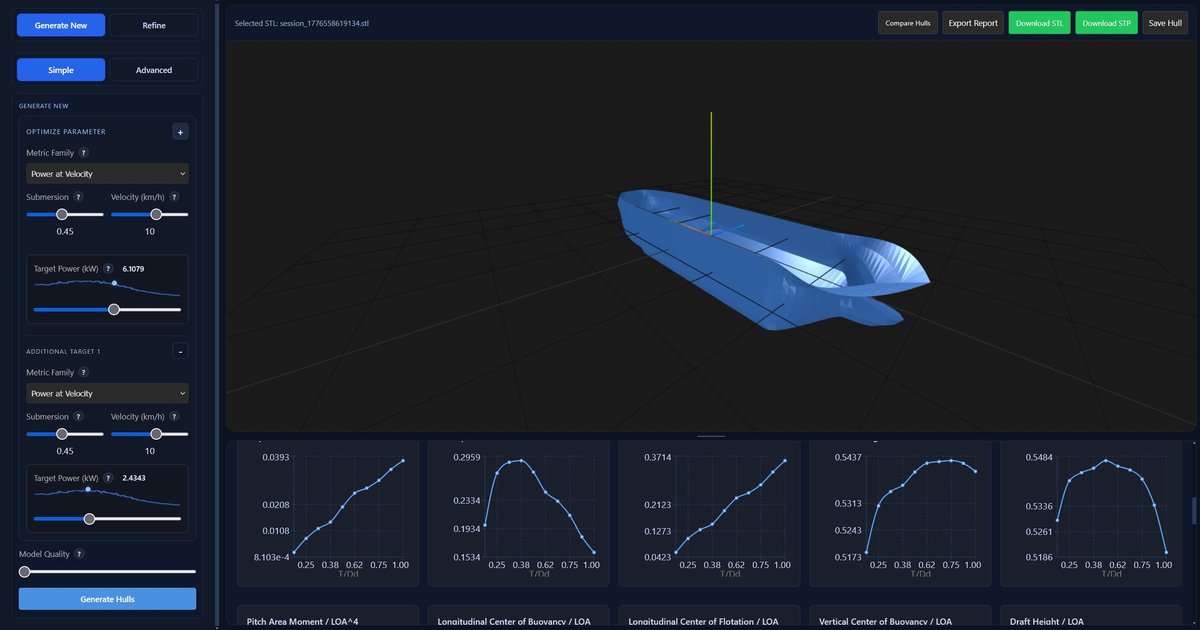Click the minus icon to remove Additional Target 1
The image size is (1200, 630).
tap(180, 350)
